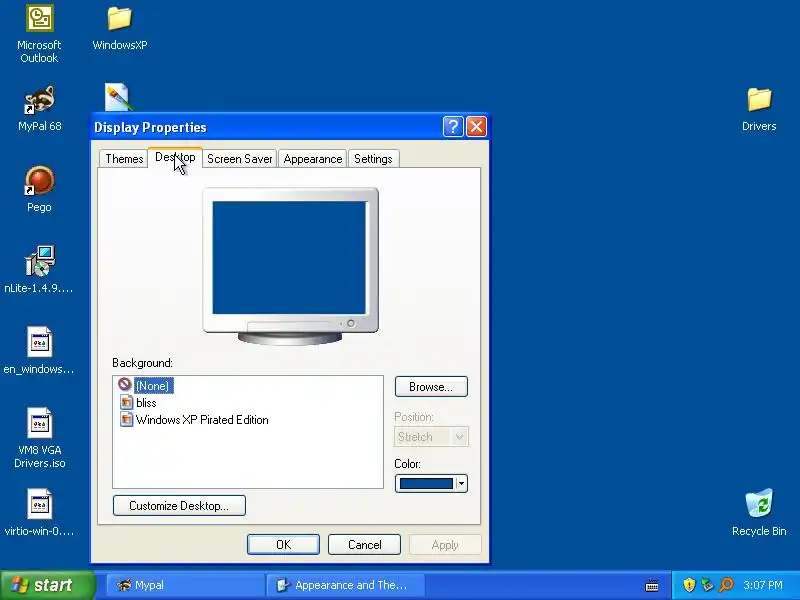Viewport: 800px width, 600px height.
Task: Switch to the Mypal taskbar window
Action: [x=185, y=585]
